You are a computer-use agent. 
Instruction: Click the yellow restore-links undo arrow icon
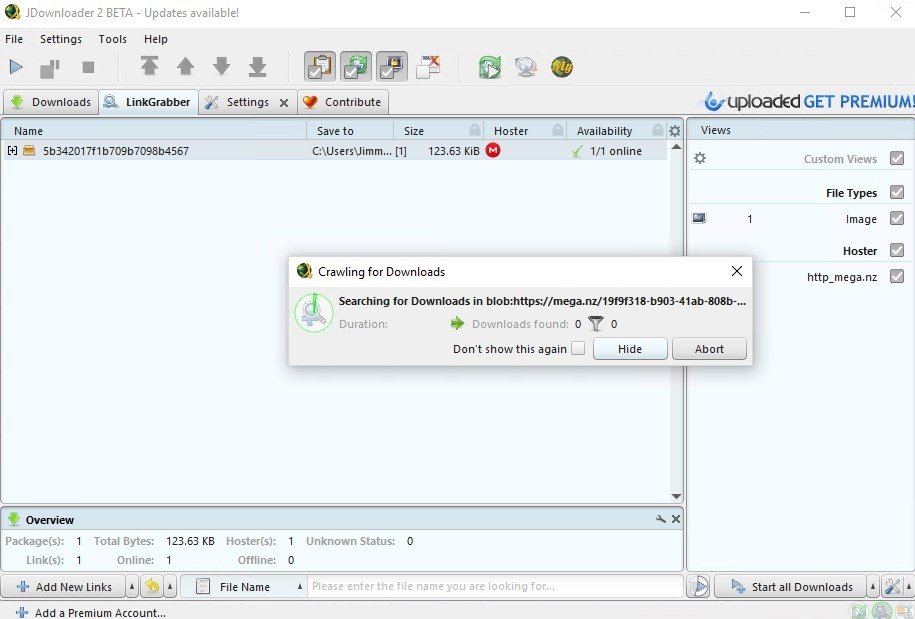pyautogui.click(x=152, y=586)
